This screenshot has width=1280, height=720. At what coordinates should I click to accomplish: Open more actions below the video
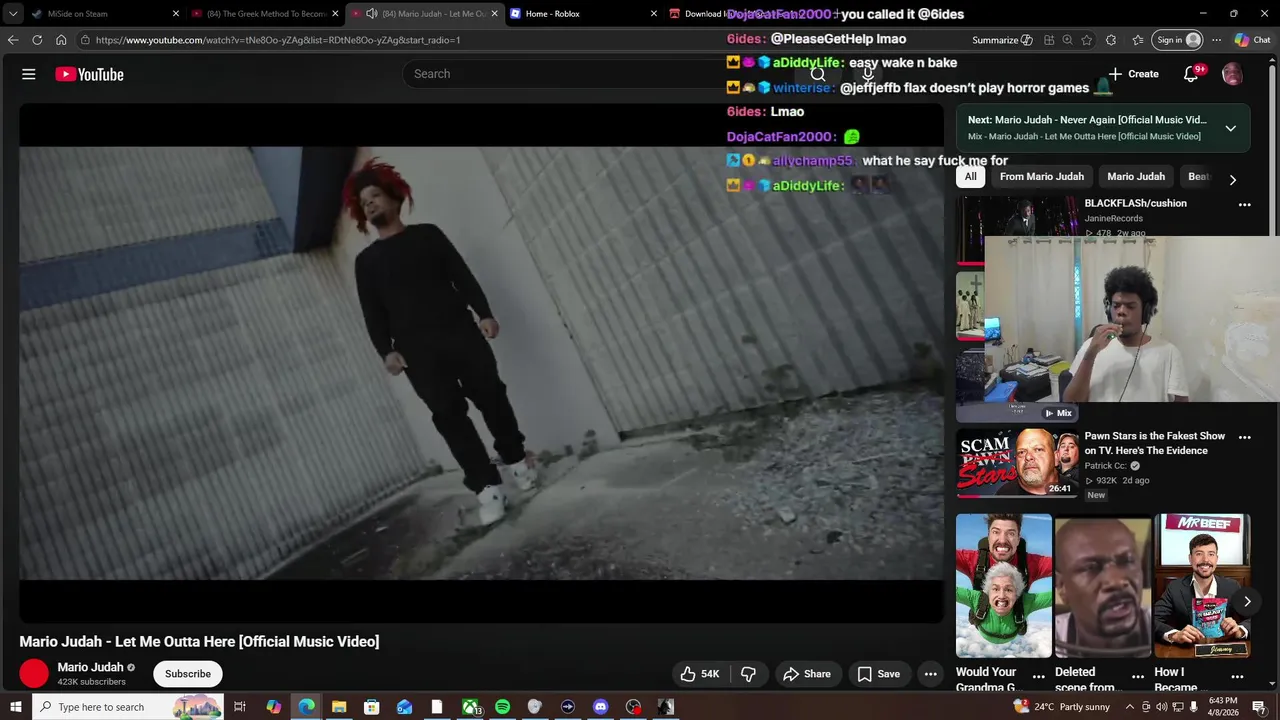930,674
